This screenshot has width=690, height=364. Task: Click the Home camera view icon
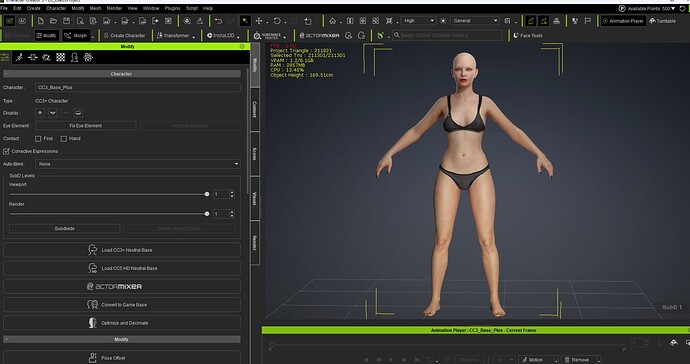pos(333,21)
